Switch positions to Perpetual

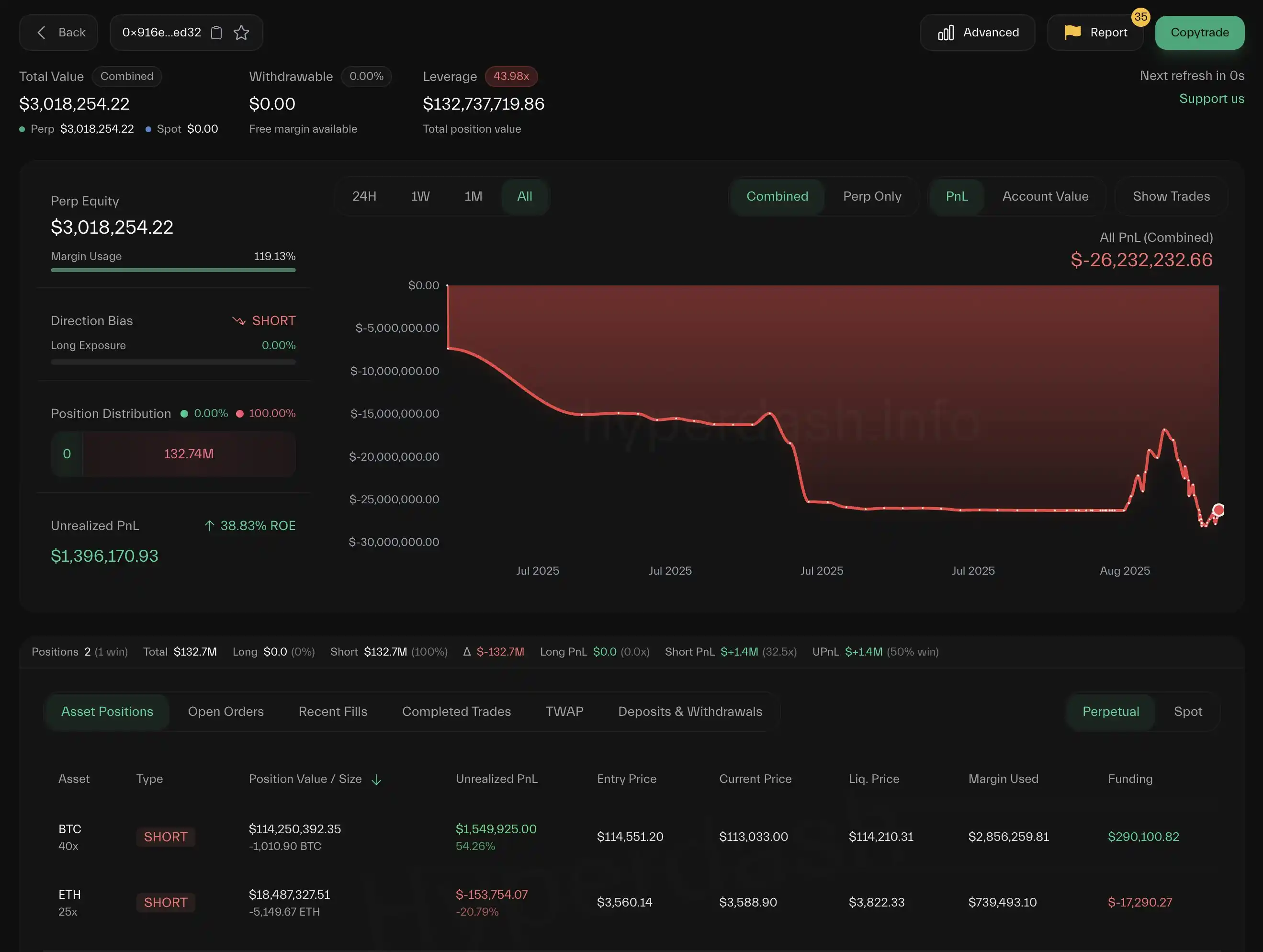coord(1111,712)
